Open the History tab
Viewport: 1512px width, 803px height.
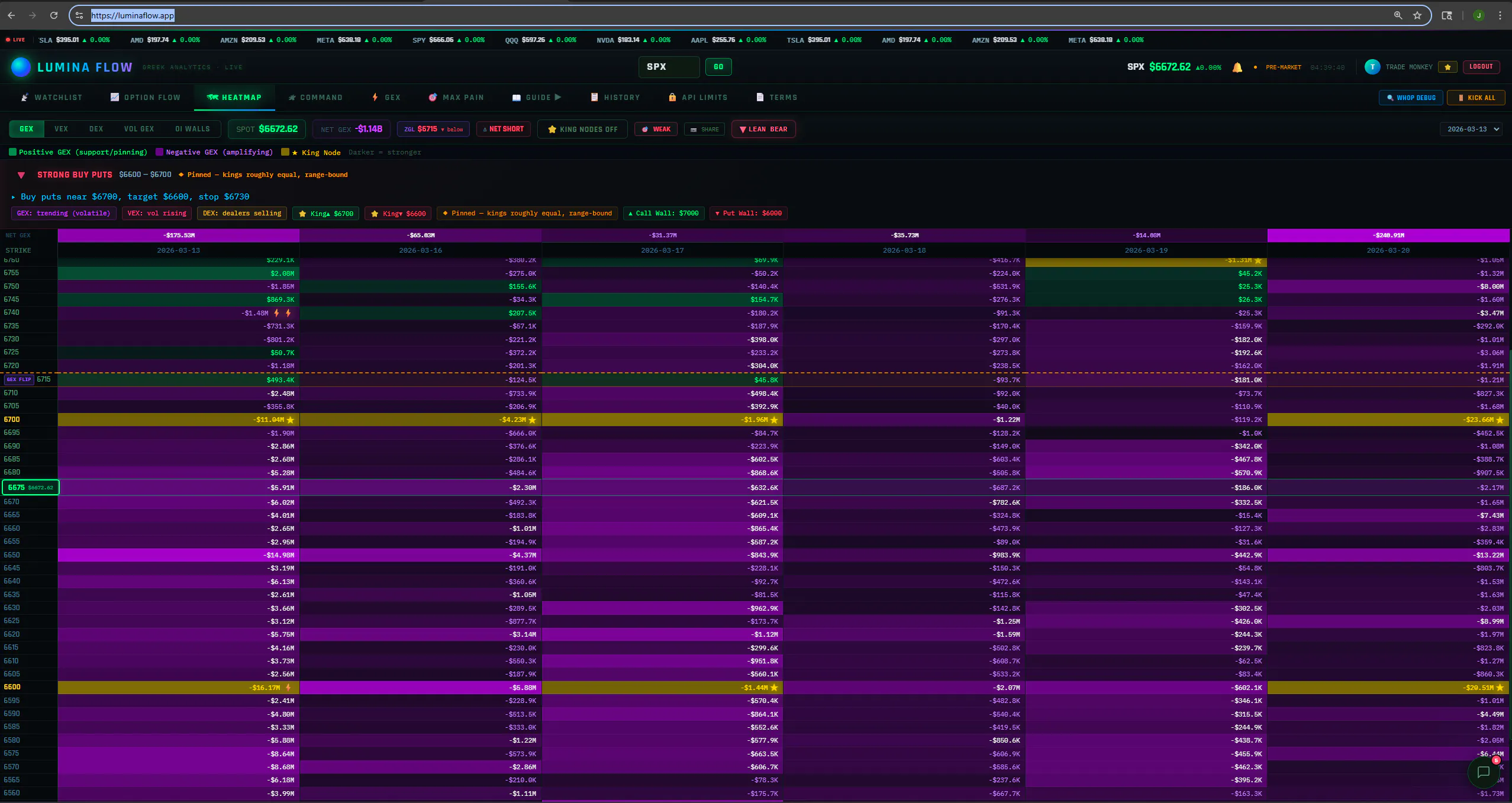(615, 97)
